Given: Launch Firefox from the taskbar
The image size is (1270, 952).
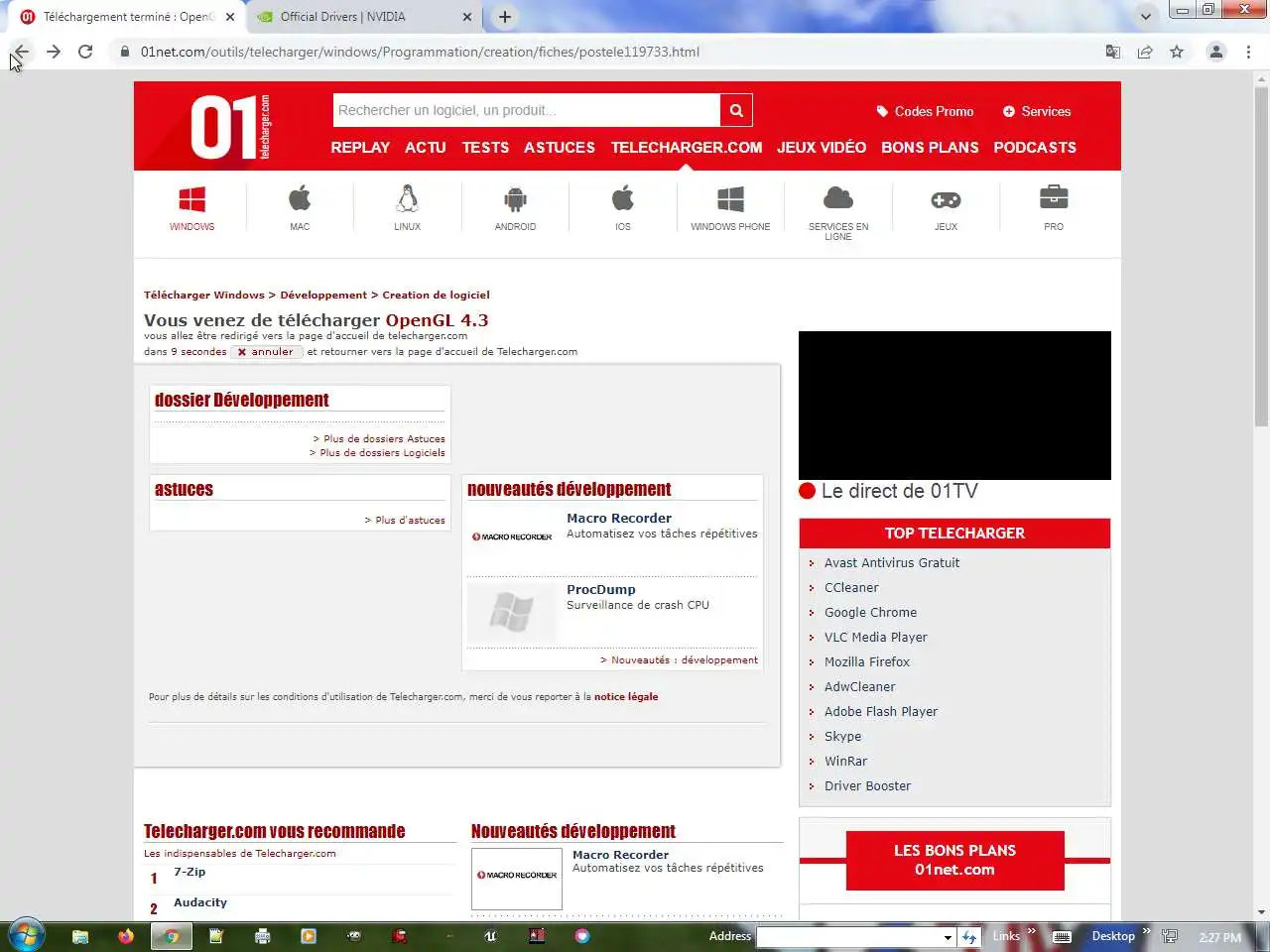Looking at the screenshot, I should pyautogui.click(x=126, y=935).
